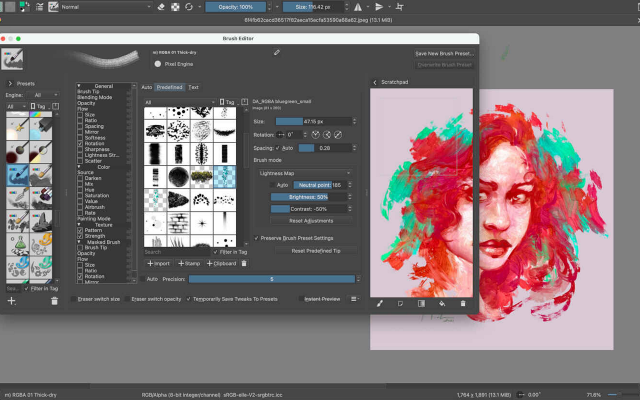This screenshot has width=640, height=400.
Task: Click the wrap-around crop icon in toolbar
Action: pos(400,7)
